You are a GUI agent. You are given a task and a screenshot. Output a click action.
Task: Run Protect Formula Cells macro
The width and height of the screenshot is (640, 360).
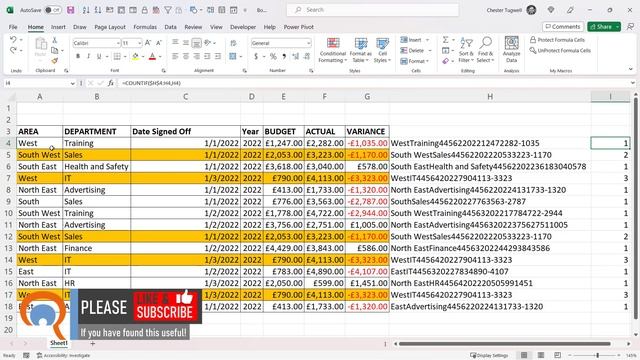click(x=557, y=40)
